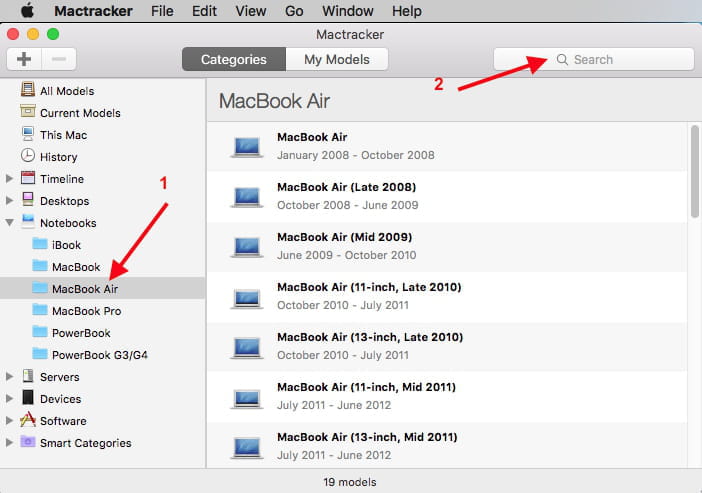Click the MacBook Air folder icon
The image size is (702, 493).
tap(40, 288)
